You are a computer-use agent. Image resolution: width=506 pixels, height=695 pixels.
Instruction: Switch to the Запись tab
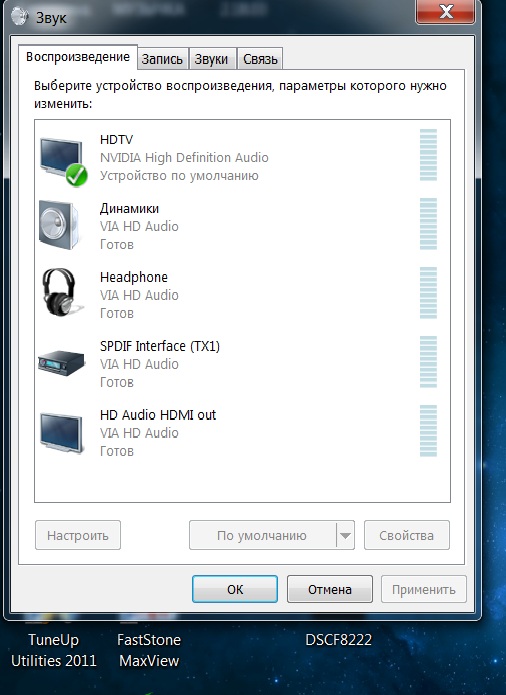tap(162, 59)
